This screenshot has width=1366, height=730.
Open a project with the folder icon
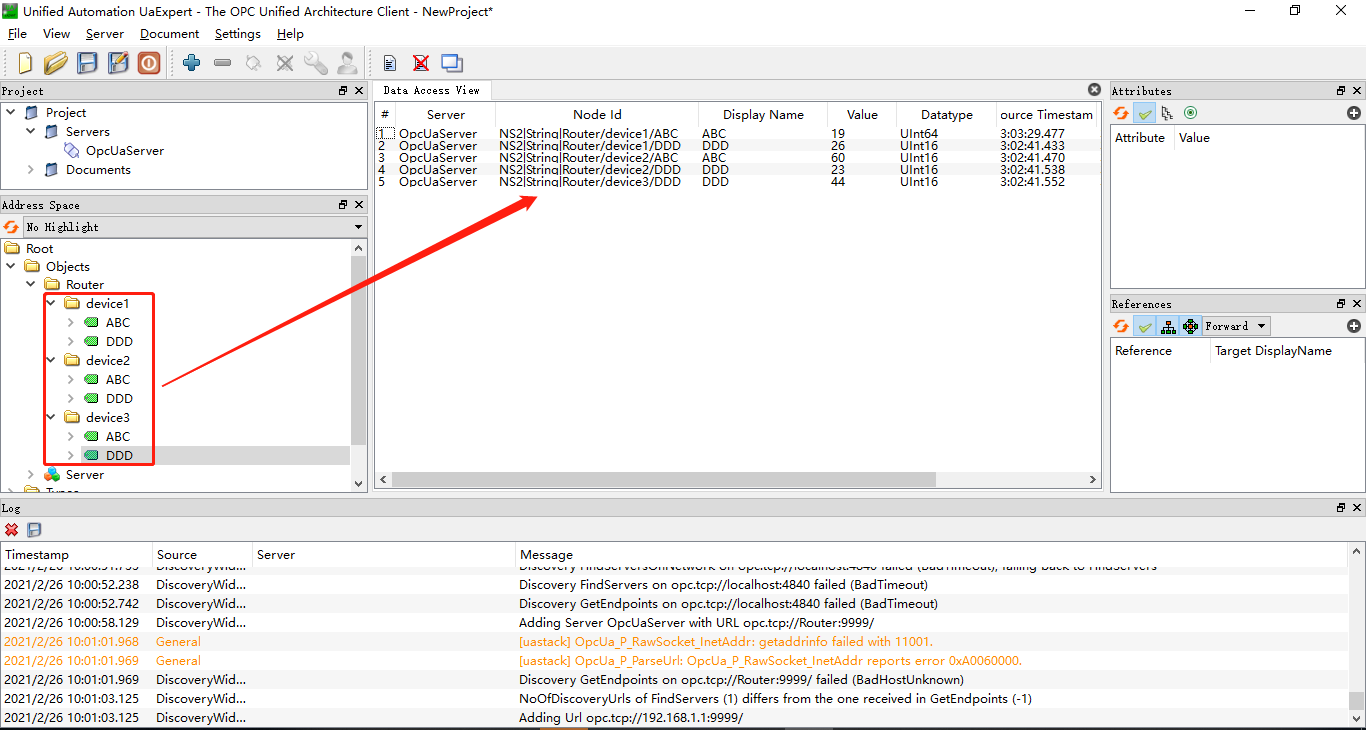point(56,63)
